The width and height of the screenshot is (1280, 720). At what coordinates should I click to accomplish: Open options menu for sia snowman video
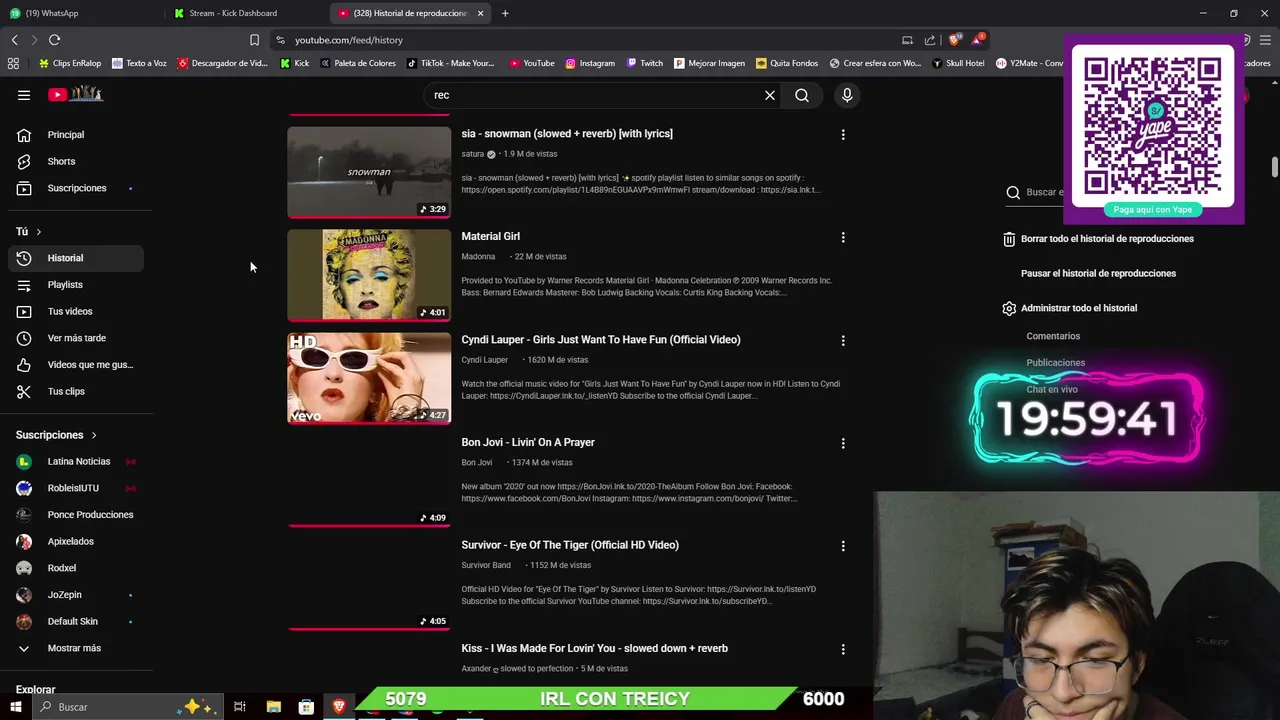(843, 134)
